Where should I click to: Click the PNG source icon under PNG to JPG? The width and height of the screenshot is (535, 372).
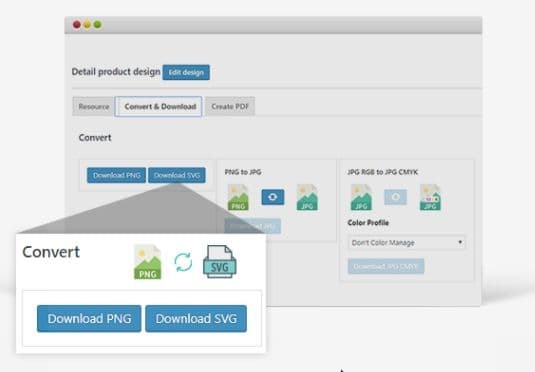[x=238, y=197]
